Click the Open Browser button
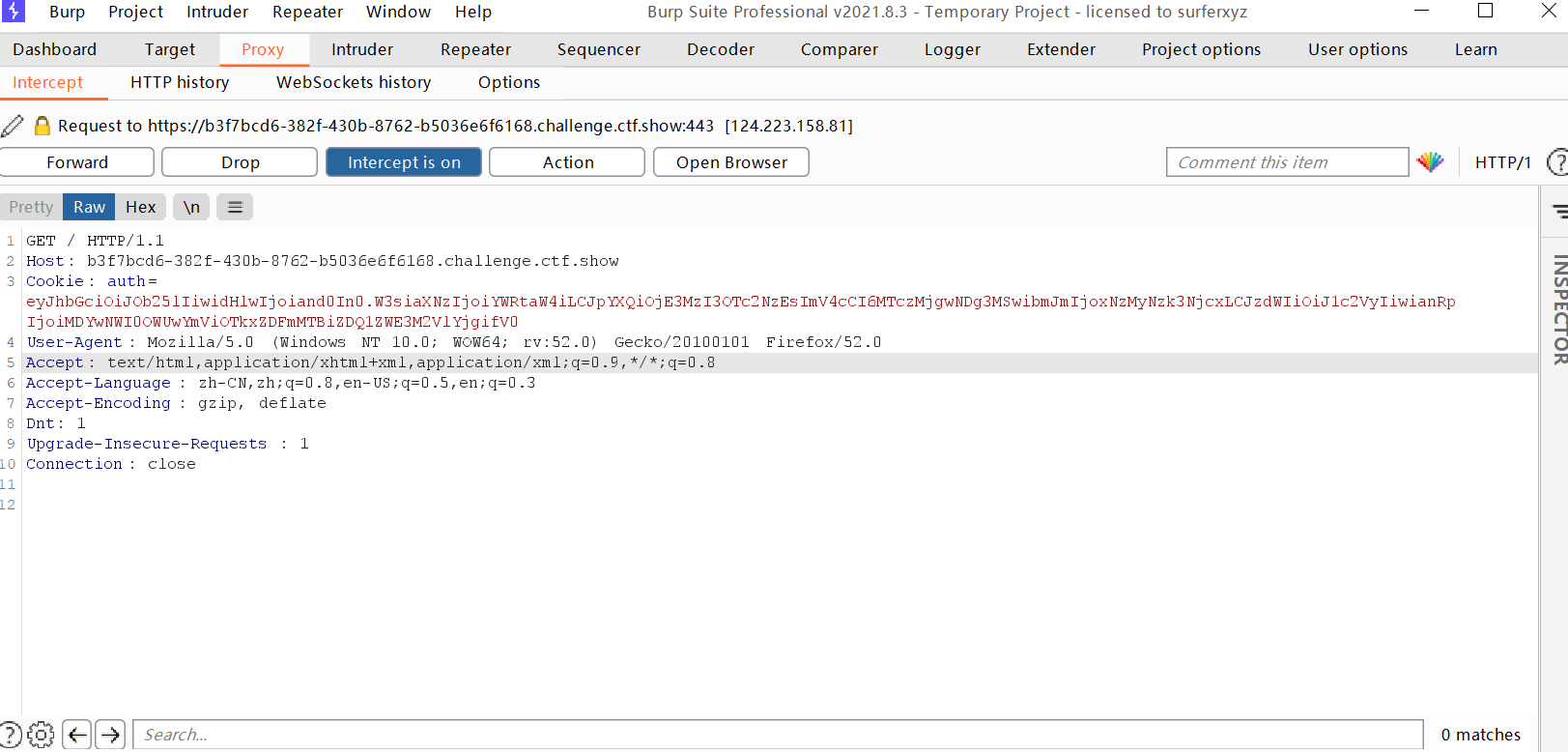This screenshot has width=1568, height=752. click(731, 162)
